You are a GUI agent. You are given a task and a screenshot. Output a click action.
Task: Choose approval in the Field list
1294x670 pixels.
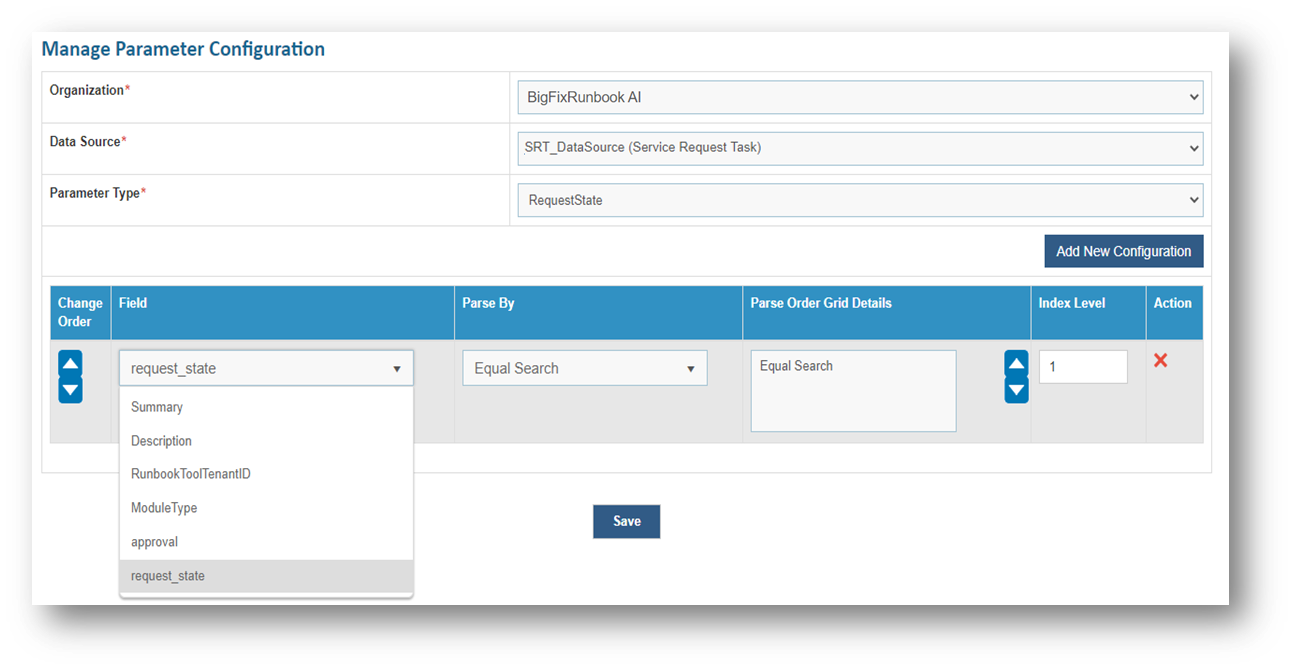tap(154, 542)
